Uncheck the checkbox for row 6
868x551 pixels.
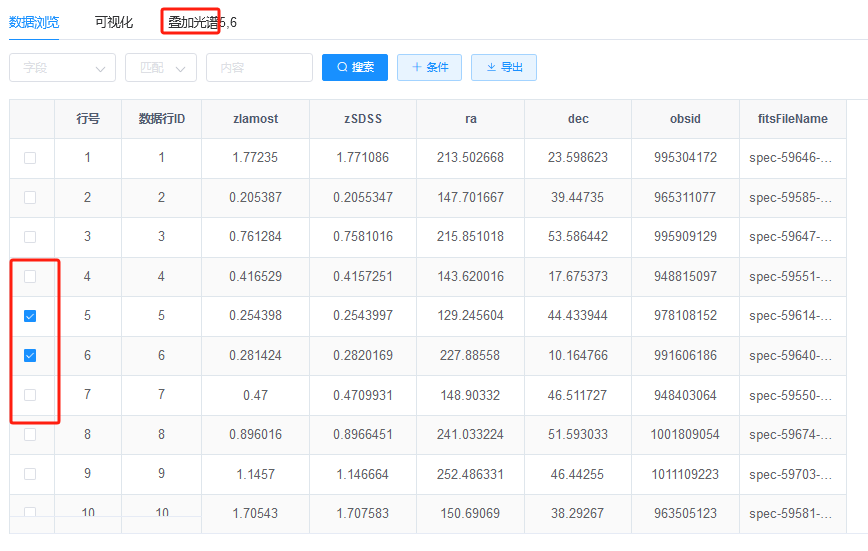point(30,355)
